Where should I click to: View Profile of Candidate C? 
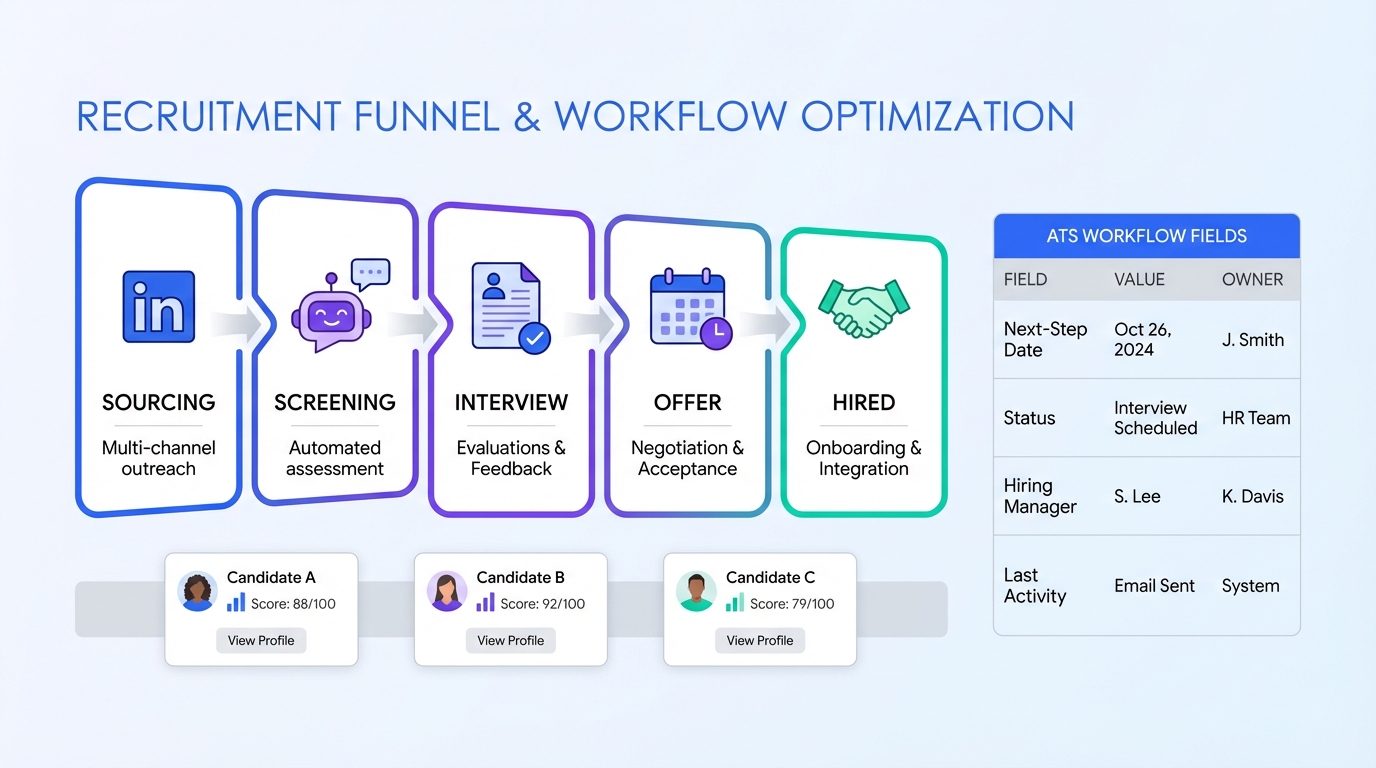pos(760,640)
